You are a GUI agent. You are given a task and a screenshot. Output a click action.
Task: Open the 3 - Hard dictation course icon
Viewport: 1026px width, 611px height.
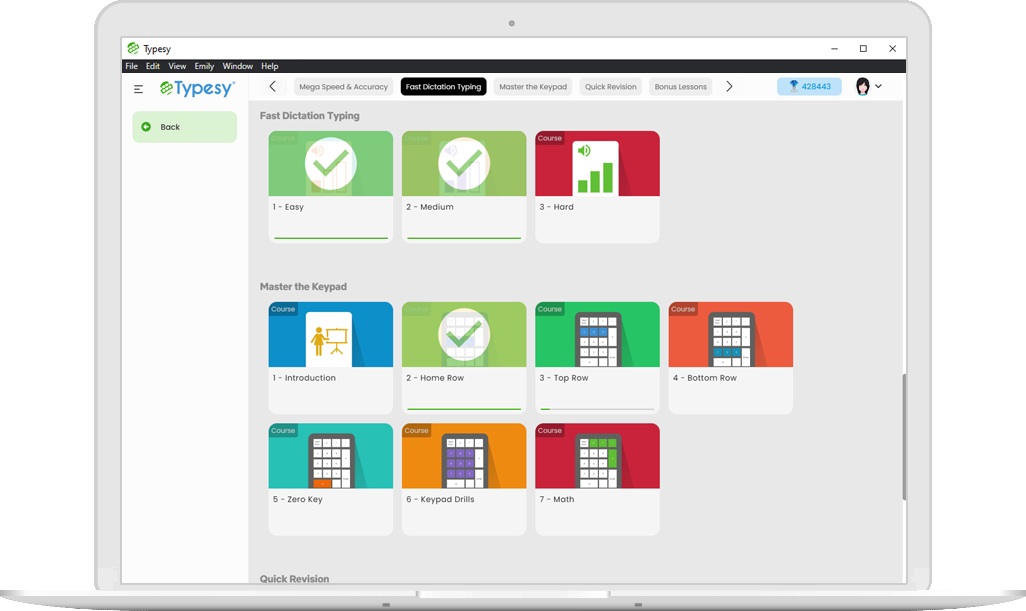pos(595,168)
